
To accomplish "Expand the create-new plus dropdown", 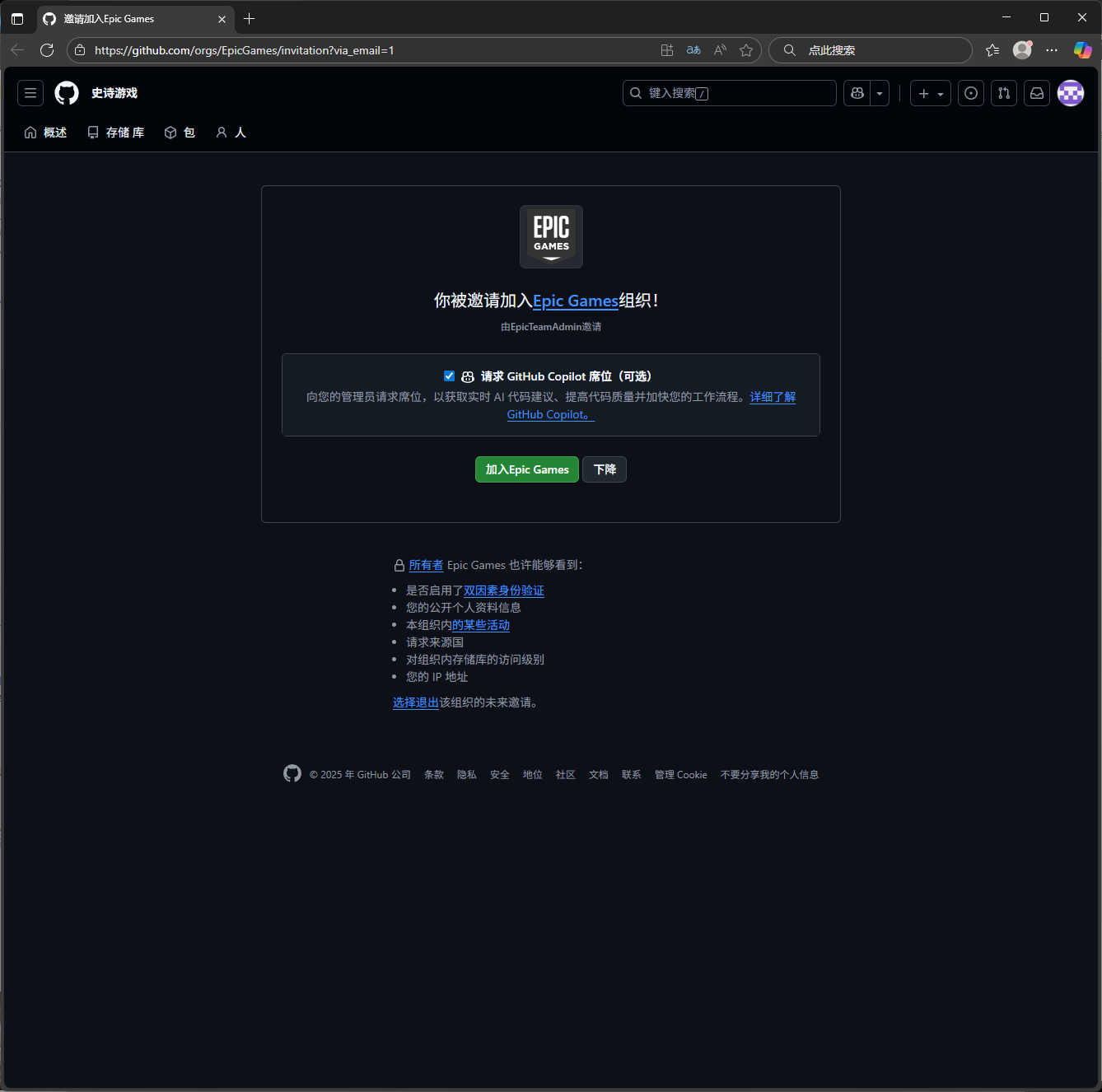I will coord(939,93).
